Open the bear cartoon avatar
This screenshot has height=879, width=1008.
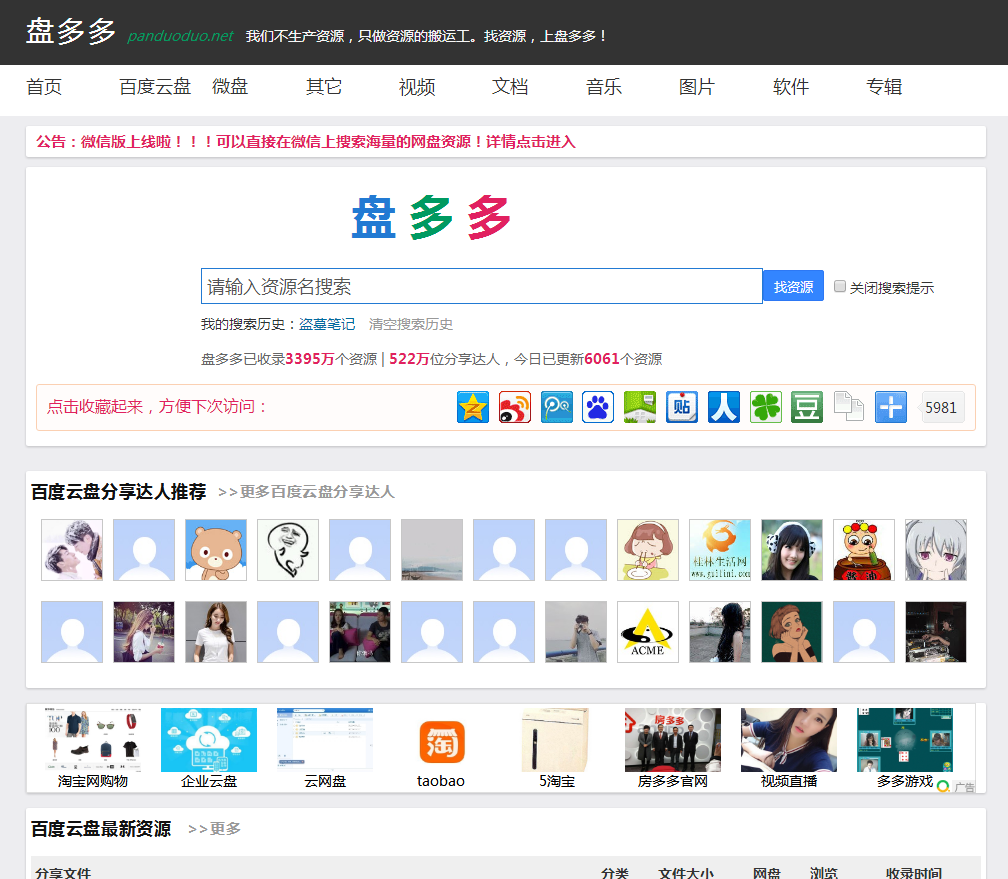216,550
